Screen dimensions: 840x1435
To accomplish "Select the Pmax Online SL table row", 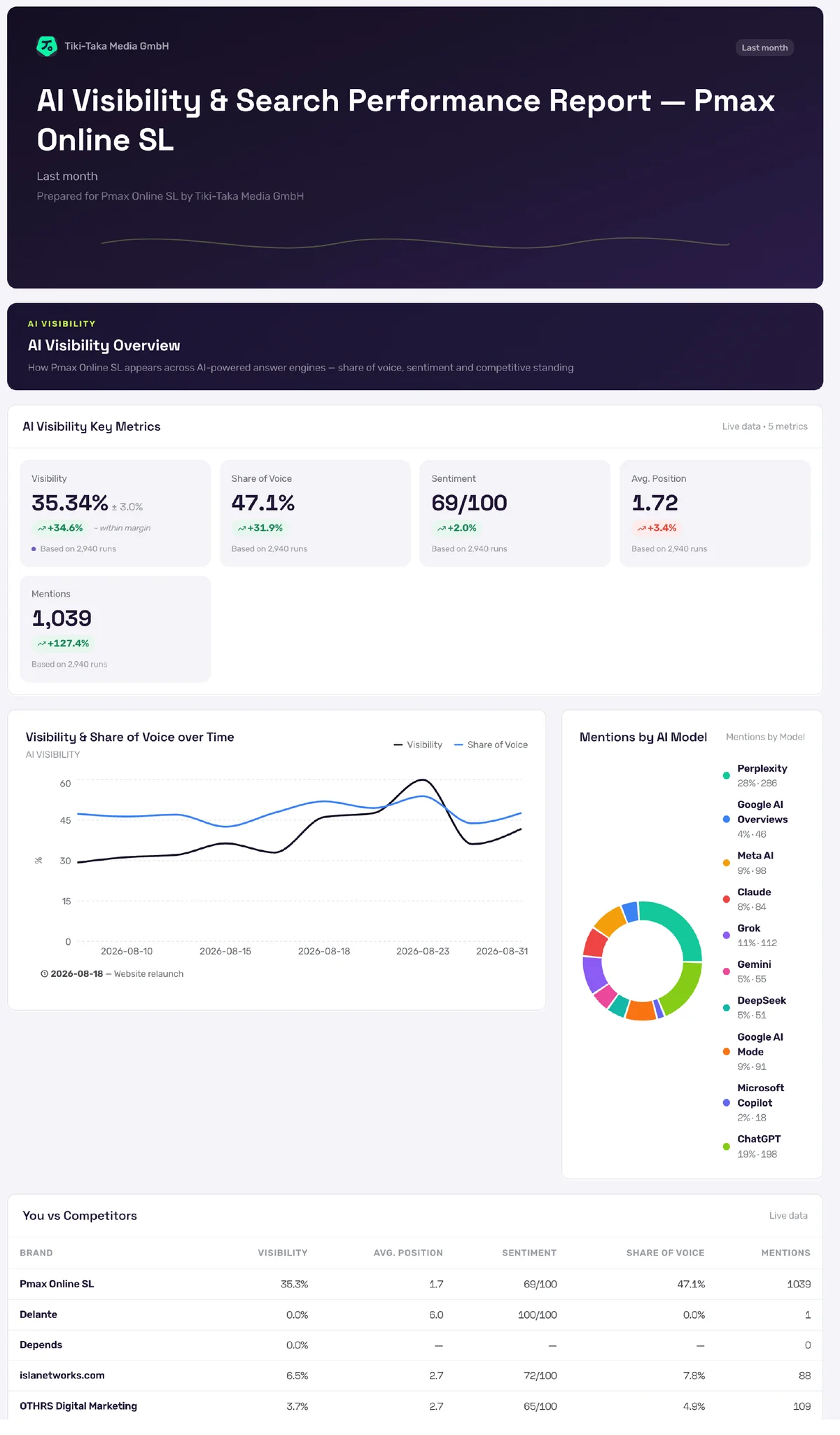I will 415,1284.
